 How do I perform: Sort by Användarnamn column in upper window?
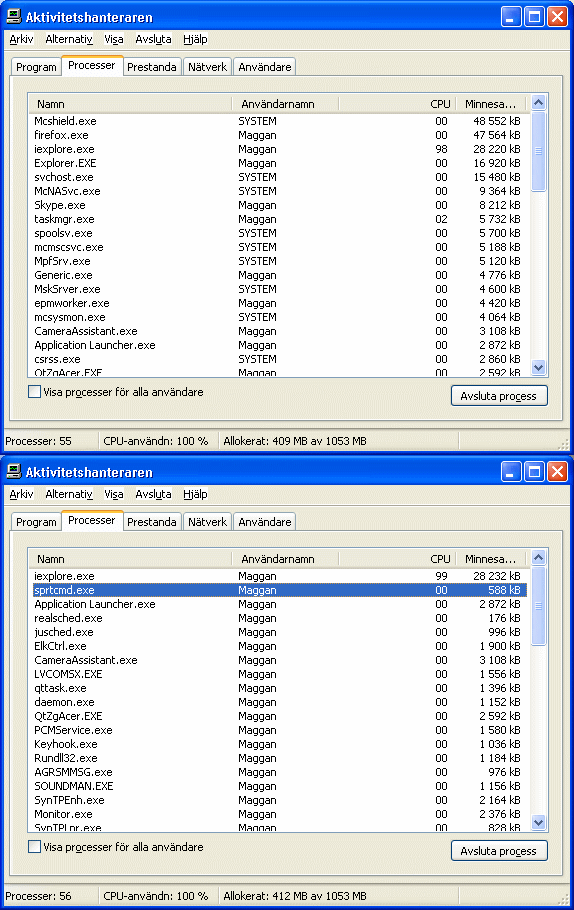coord(286,104)
